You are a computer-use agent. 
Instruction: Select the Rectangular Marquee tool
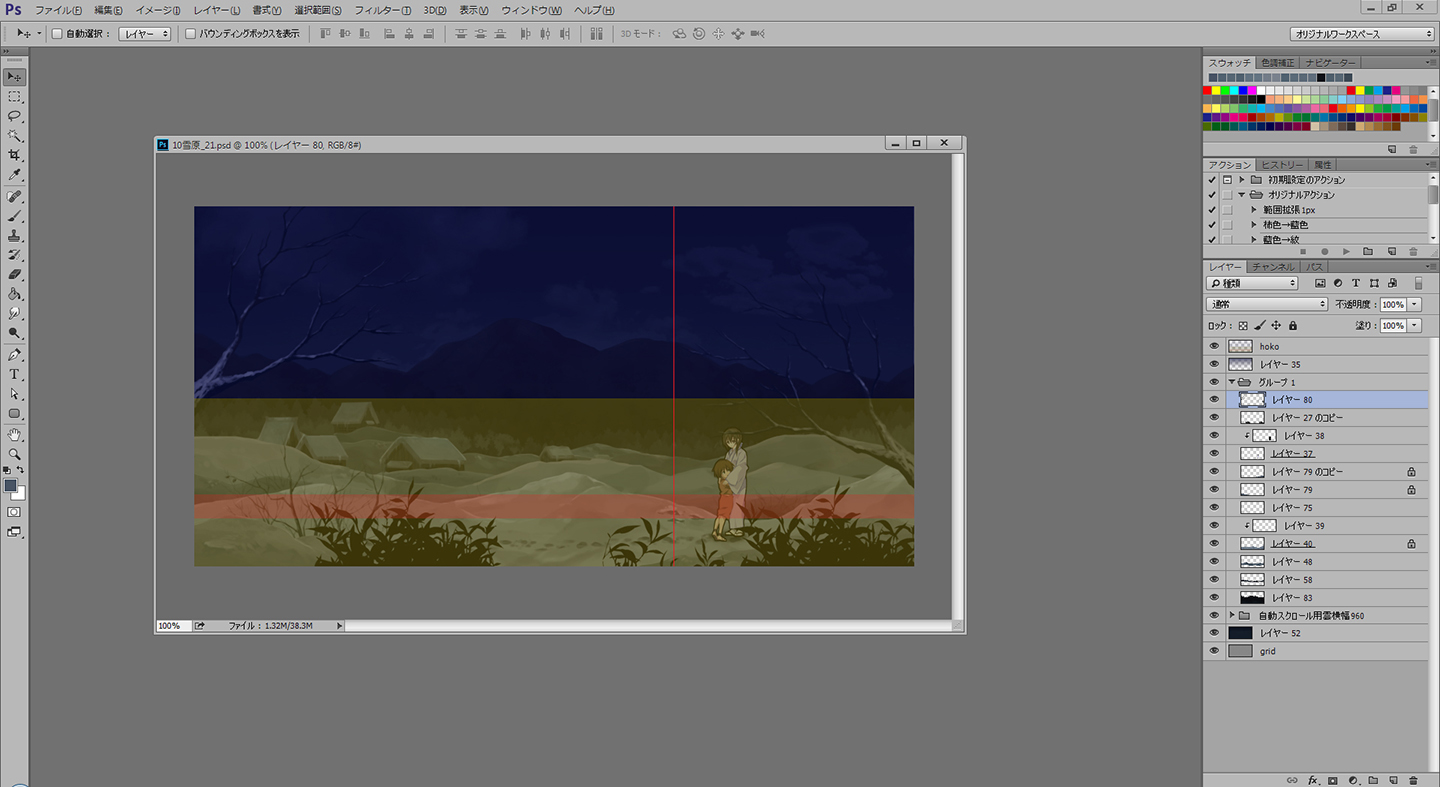point(14,97)
